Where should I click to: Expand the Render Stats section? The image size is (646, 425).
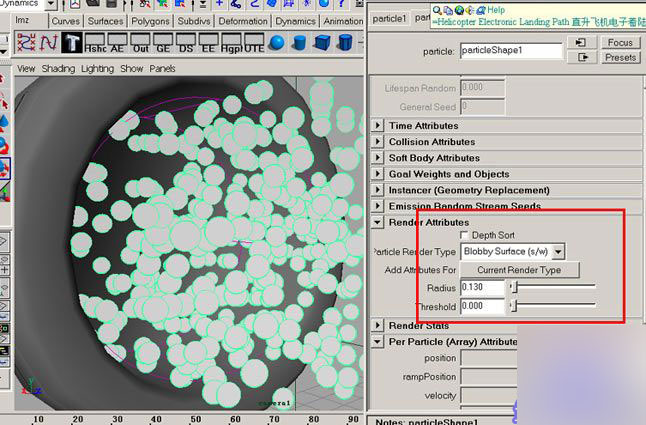tap(377, 325)
